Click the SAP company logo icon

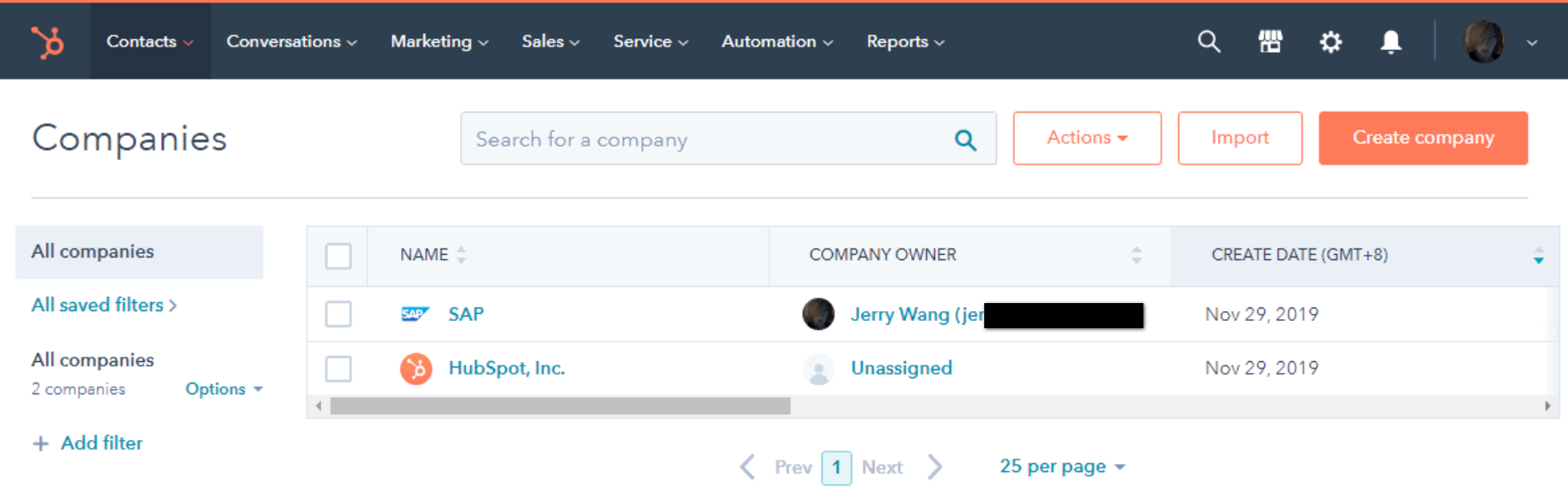[x=415, y=314]
